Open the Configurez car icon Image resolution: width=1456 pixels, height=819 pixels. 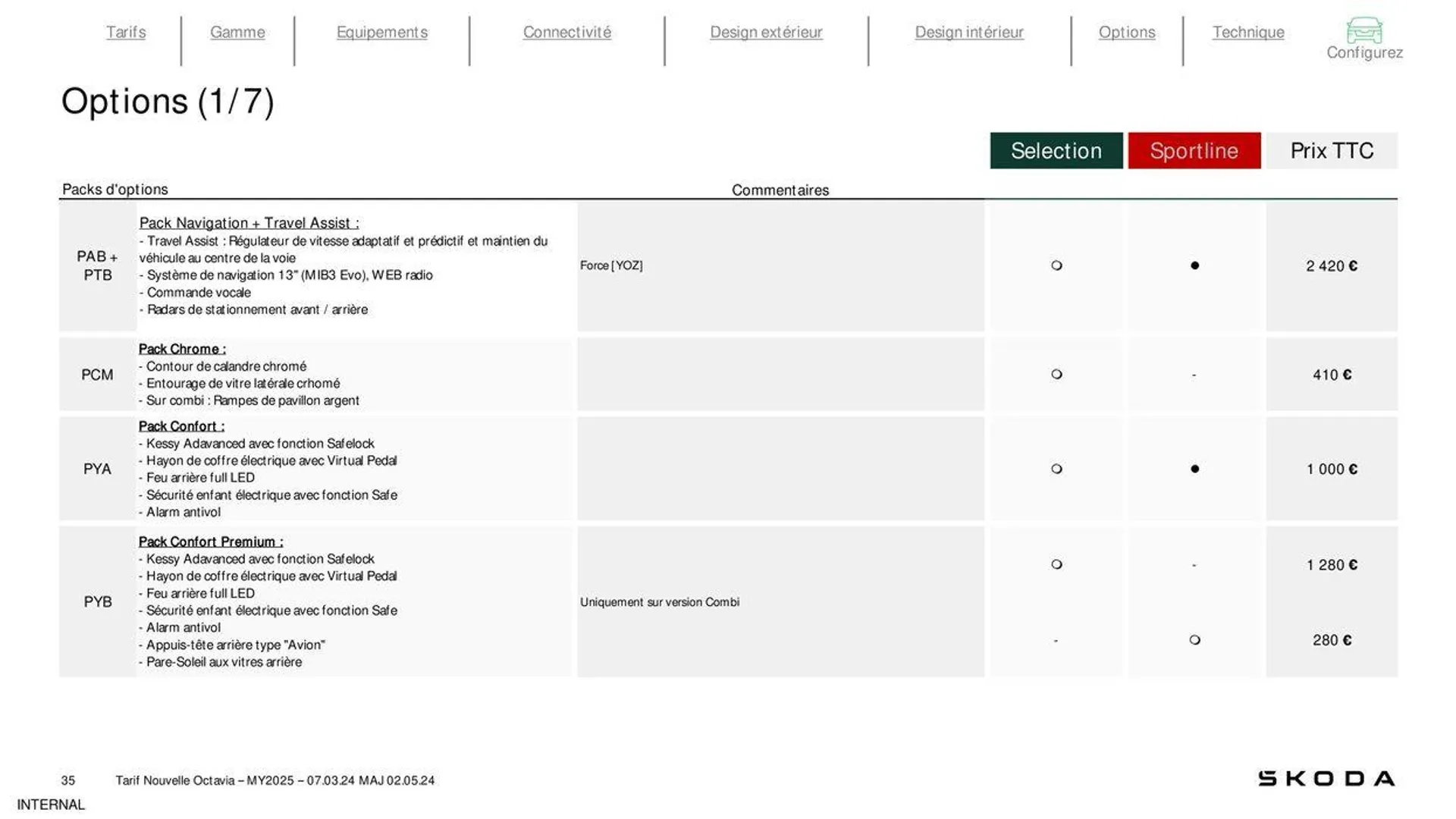pyautogui.click(x=1364, y=30)
